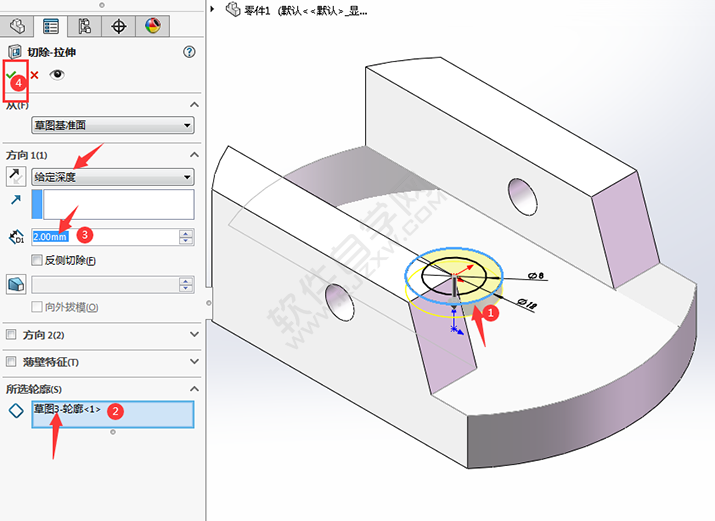Click the direction of extrusion selection box
Image resolution: width=715 pixels, height=521 pixels.
click(x=113, y=204)
